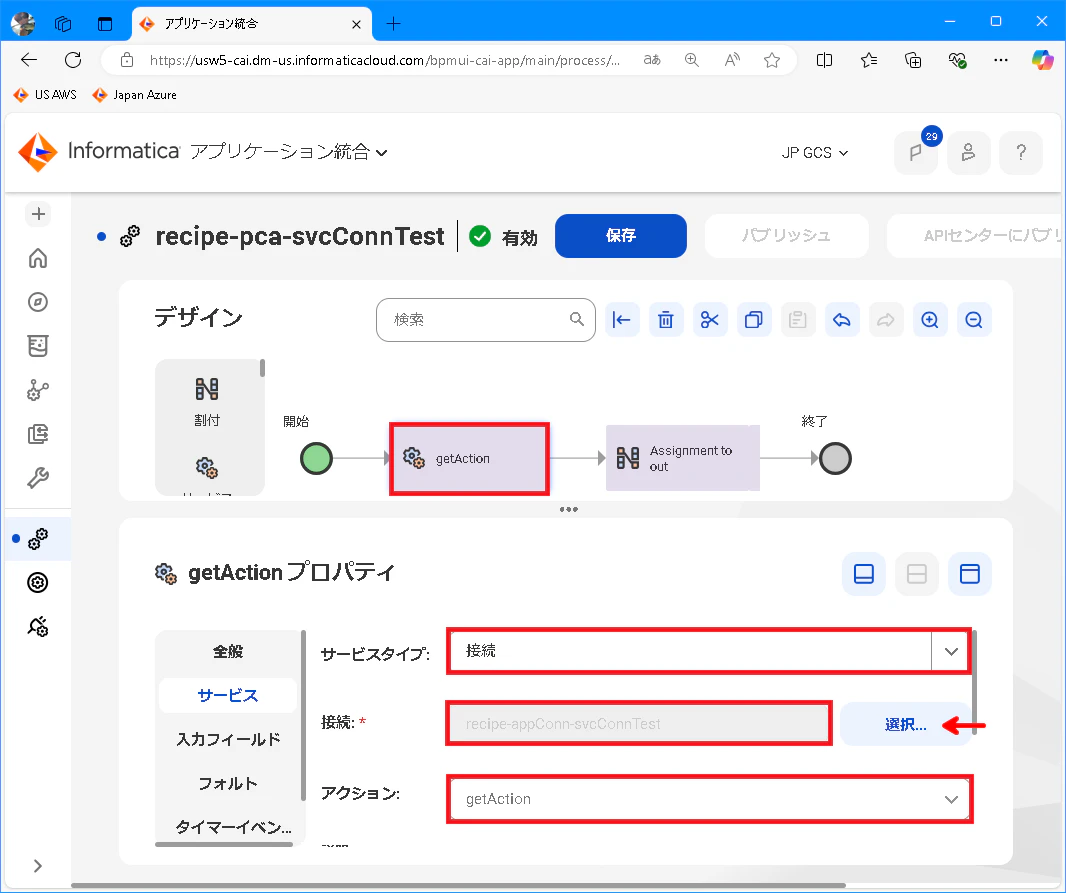Select the サービス properties tab
1066x893 pixels.
tap(228, 695)
